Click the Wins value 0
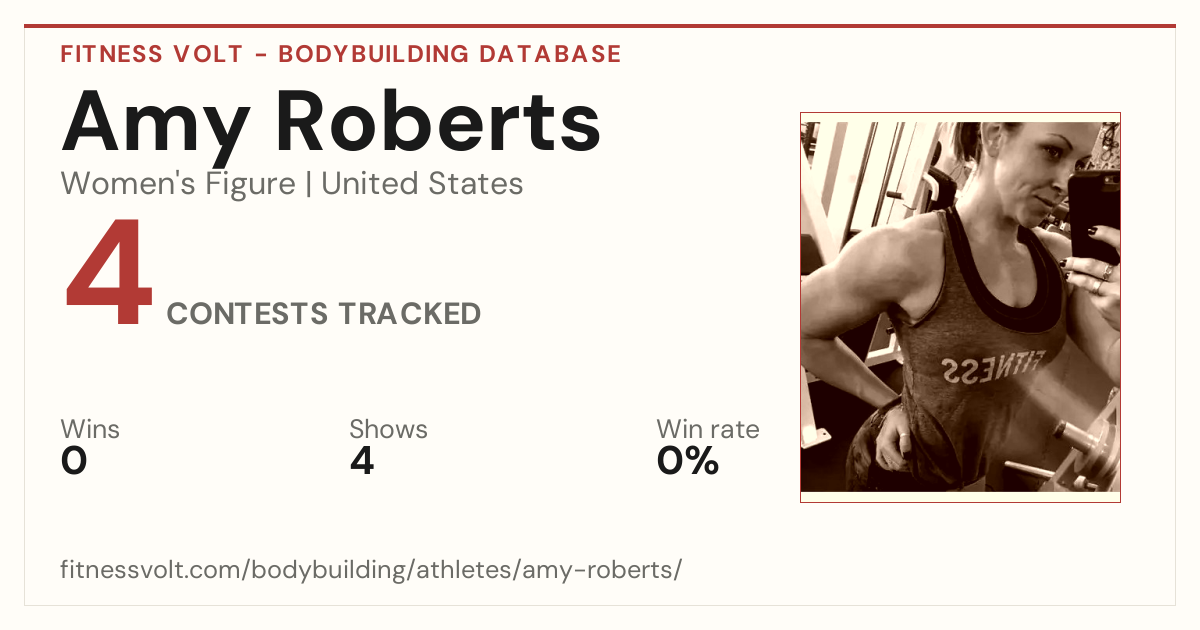Viewport: 1200px width, 630px height. pyautogui.click(x=74, y=461)
